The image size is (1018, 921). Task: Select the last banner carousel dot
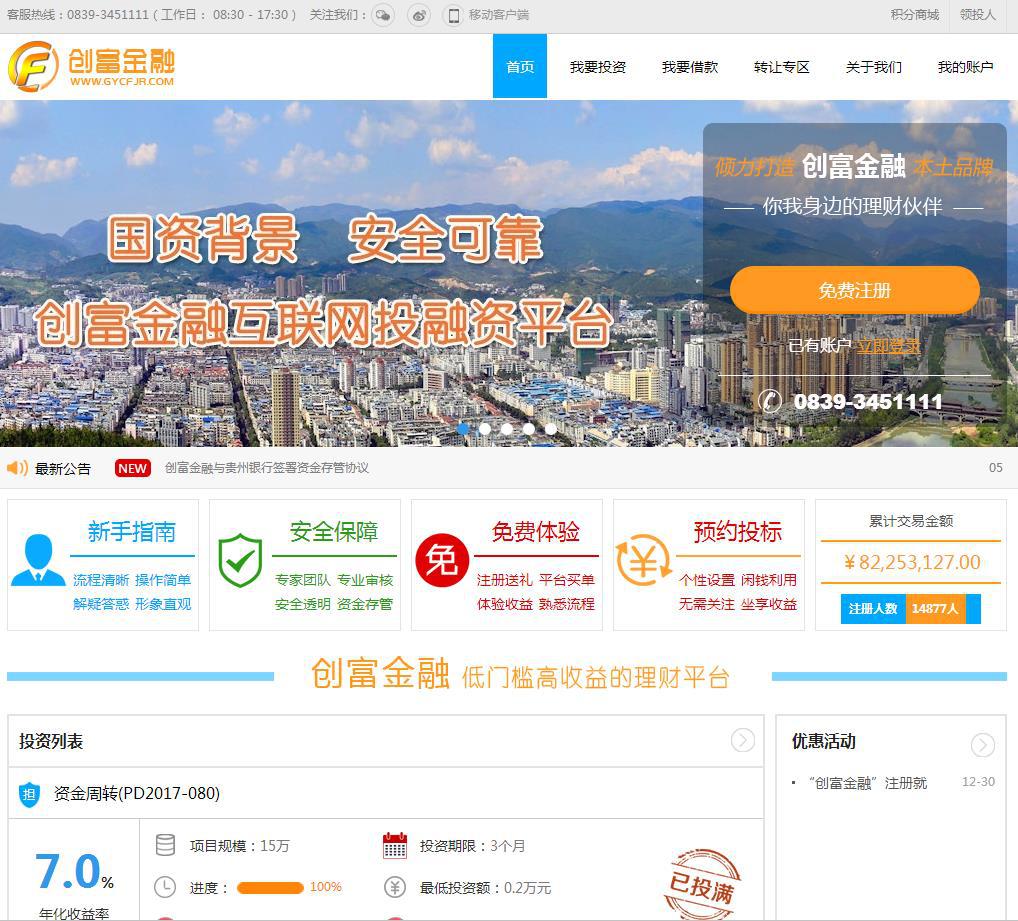click(551, 429)
